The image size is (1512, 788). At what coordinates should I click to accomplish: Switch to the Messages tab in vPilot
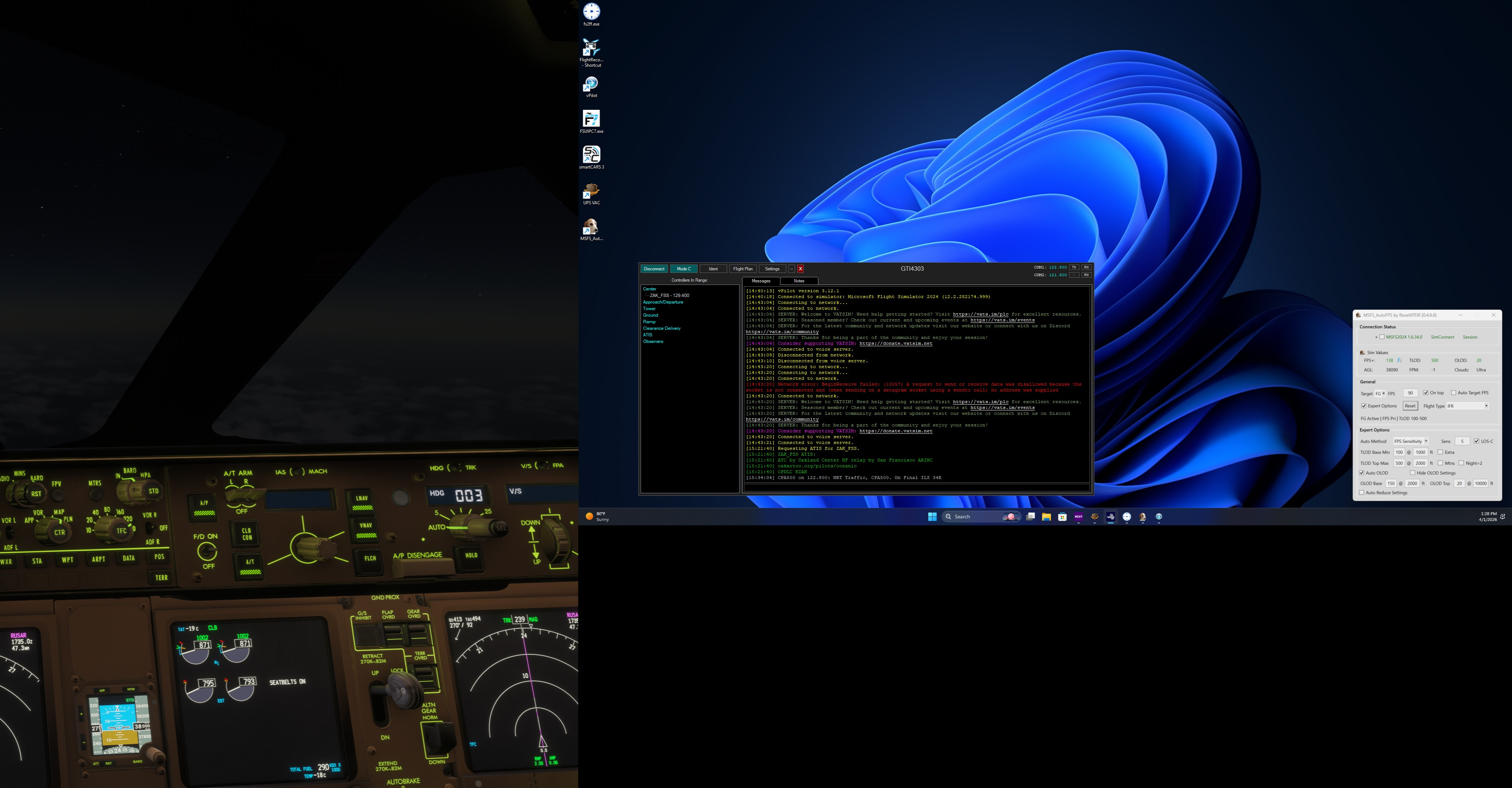tap(761, 281)
